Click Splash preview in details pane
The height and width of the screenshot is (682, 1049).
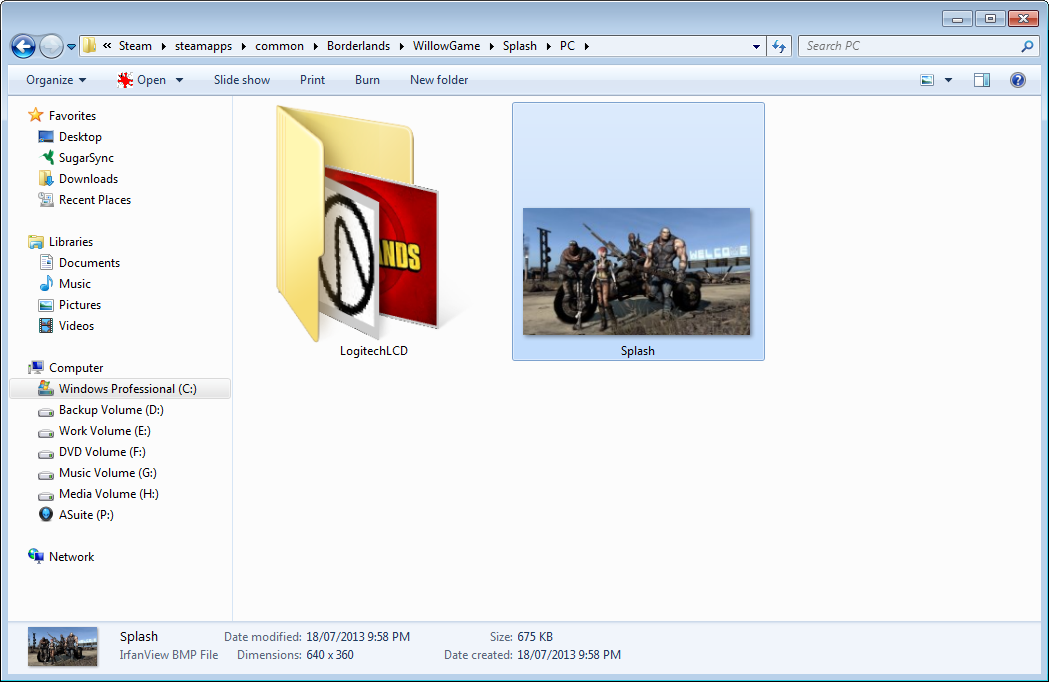[62, 646]
